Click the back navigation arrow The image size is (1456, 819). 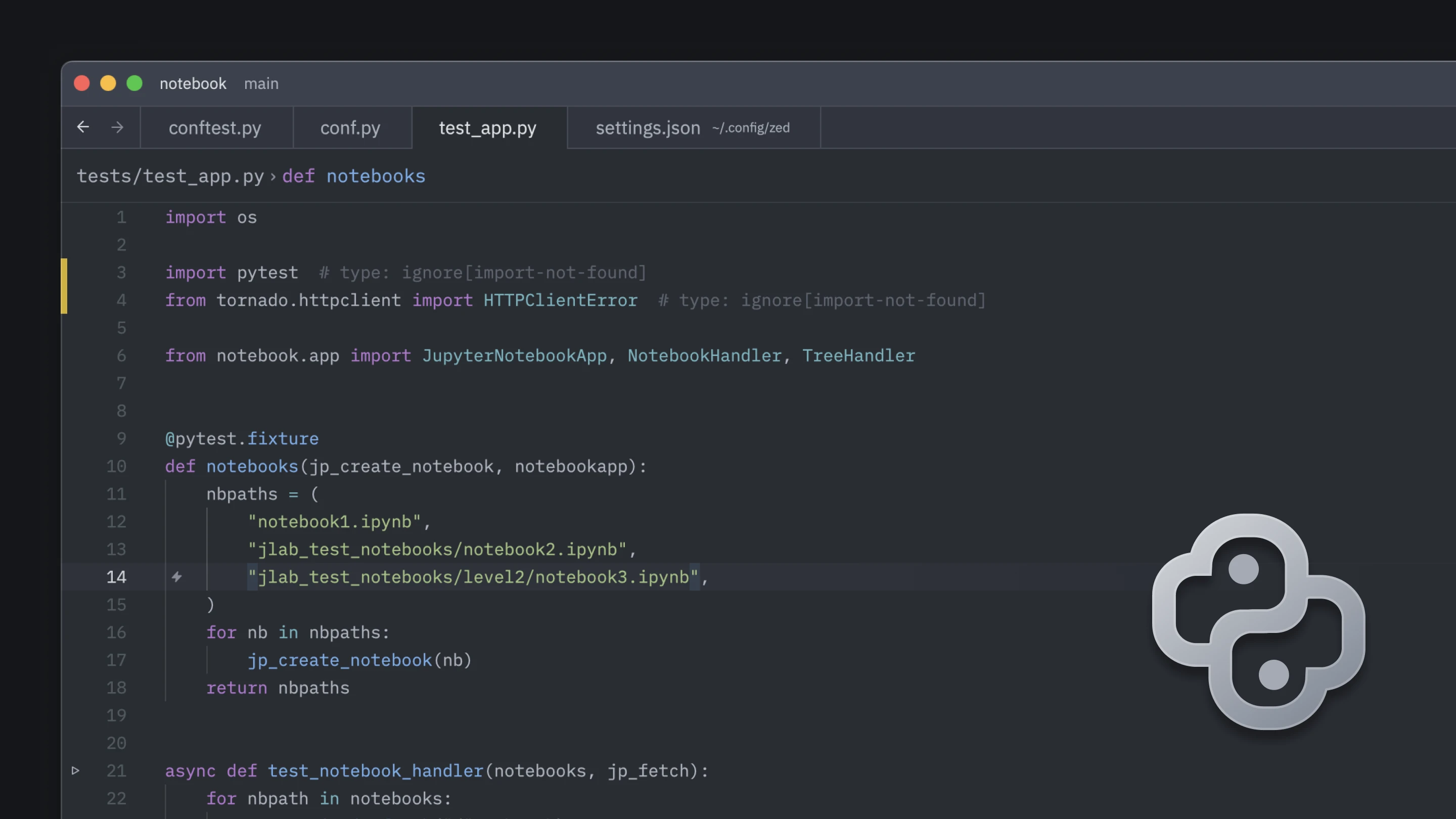pyautogui.click(x=83, y=127)
